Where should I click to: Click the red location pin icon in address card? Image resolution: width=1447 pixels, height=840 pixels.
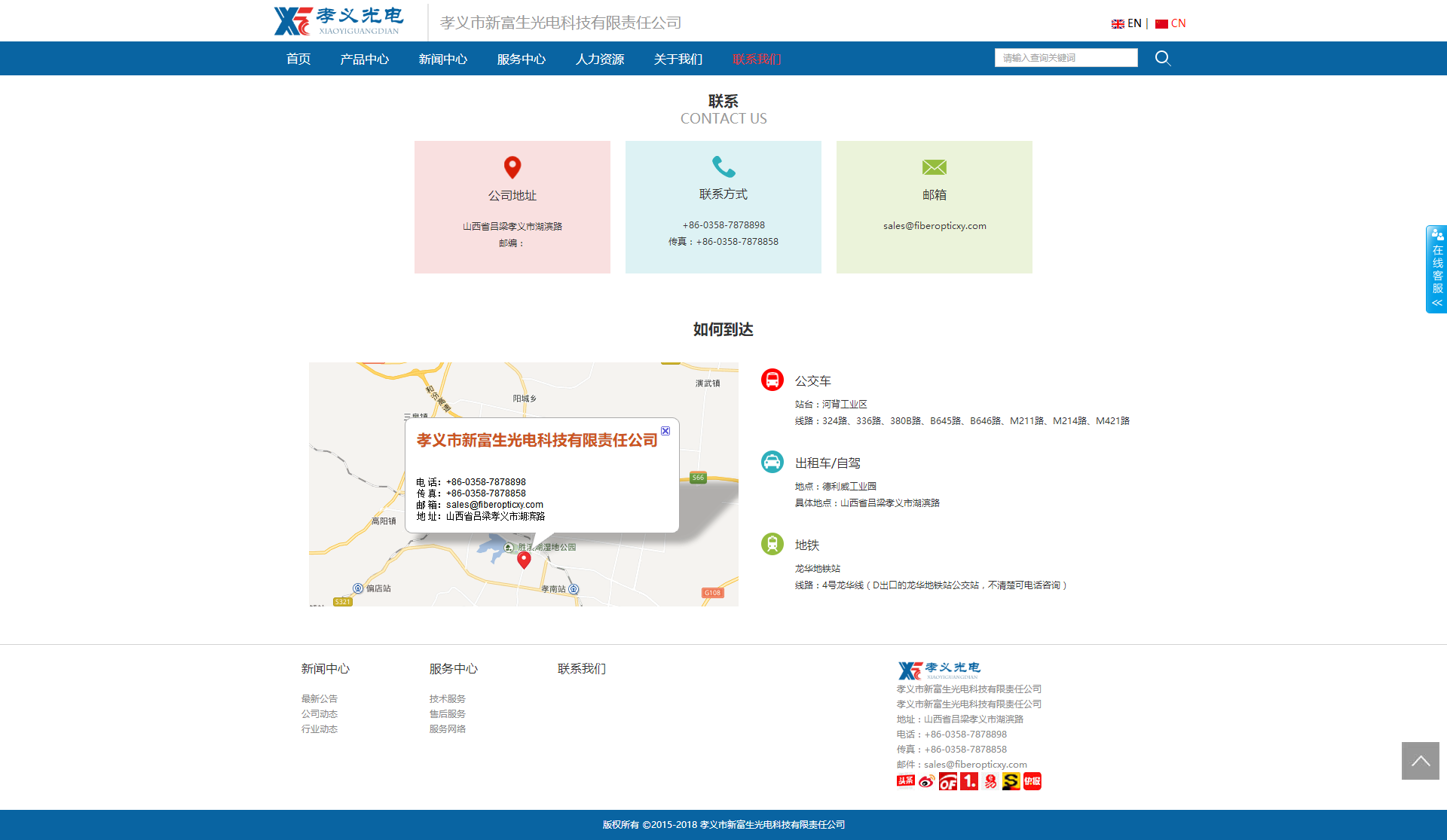point(512,167)
